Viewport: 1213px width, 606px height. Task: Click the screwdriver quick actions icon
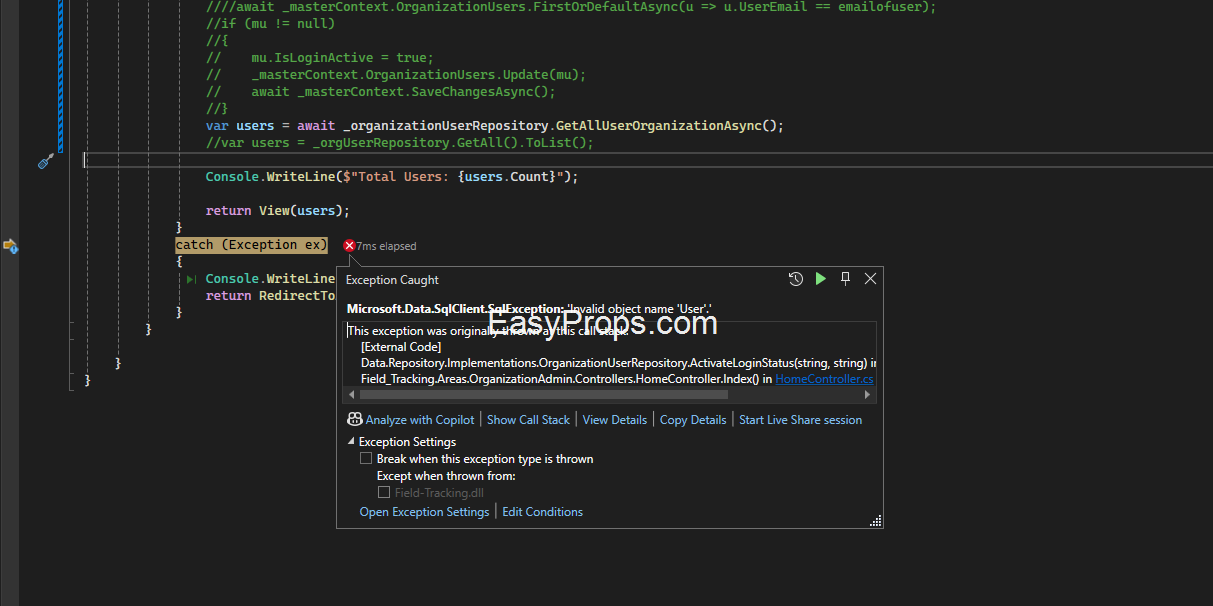[x=45, y=161]
